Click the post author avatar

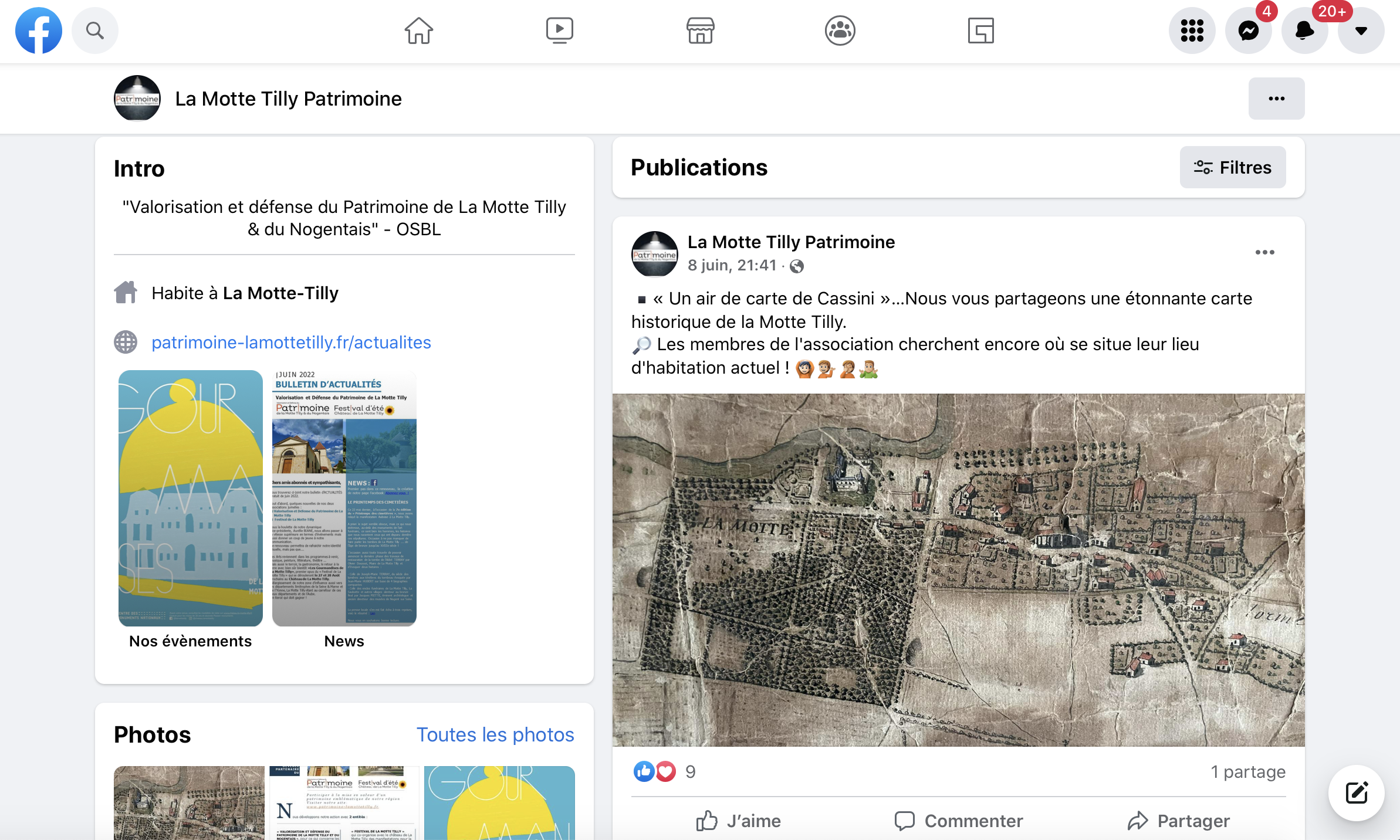click(x=655, y=253)
